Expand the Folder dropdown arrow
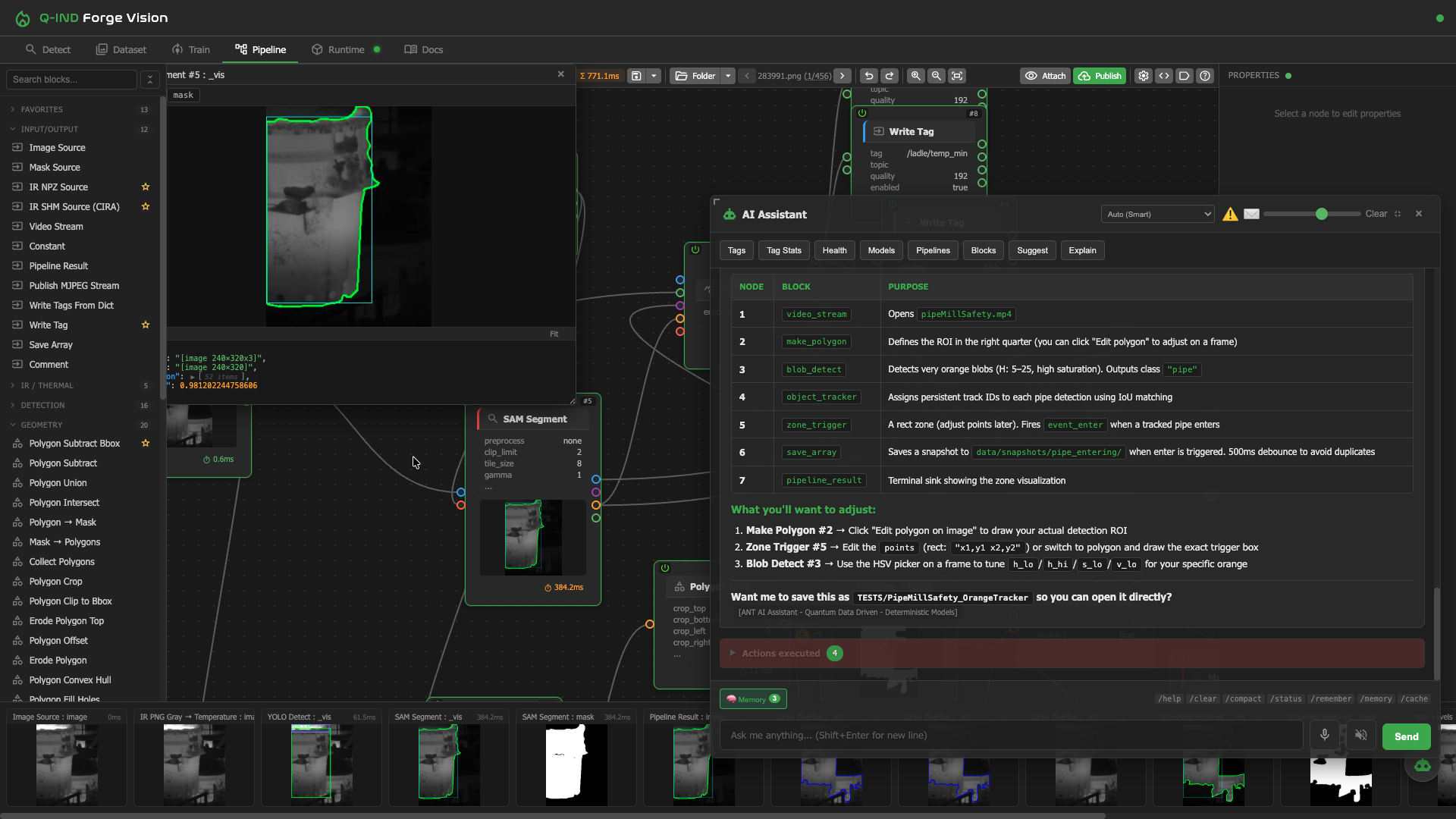 (x=728, y=76)
